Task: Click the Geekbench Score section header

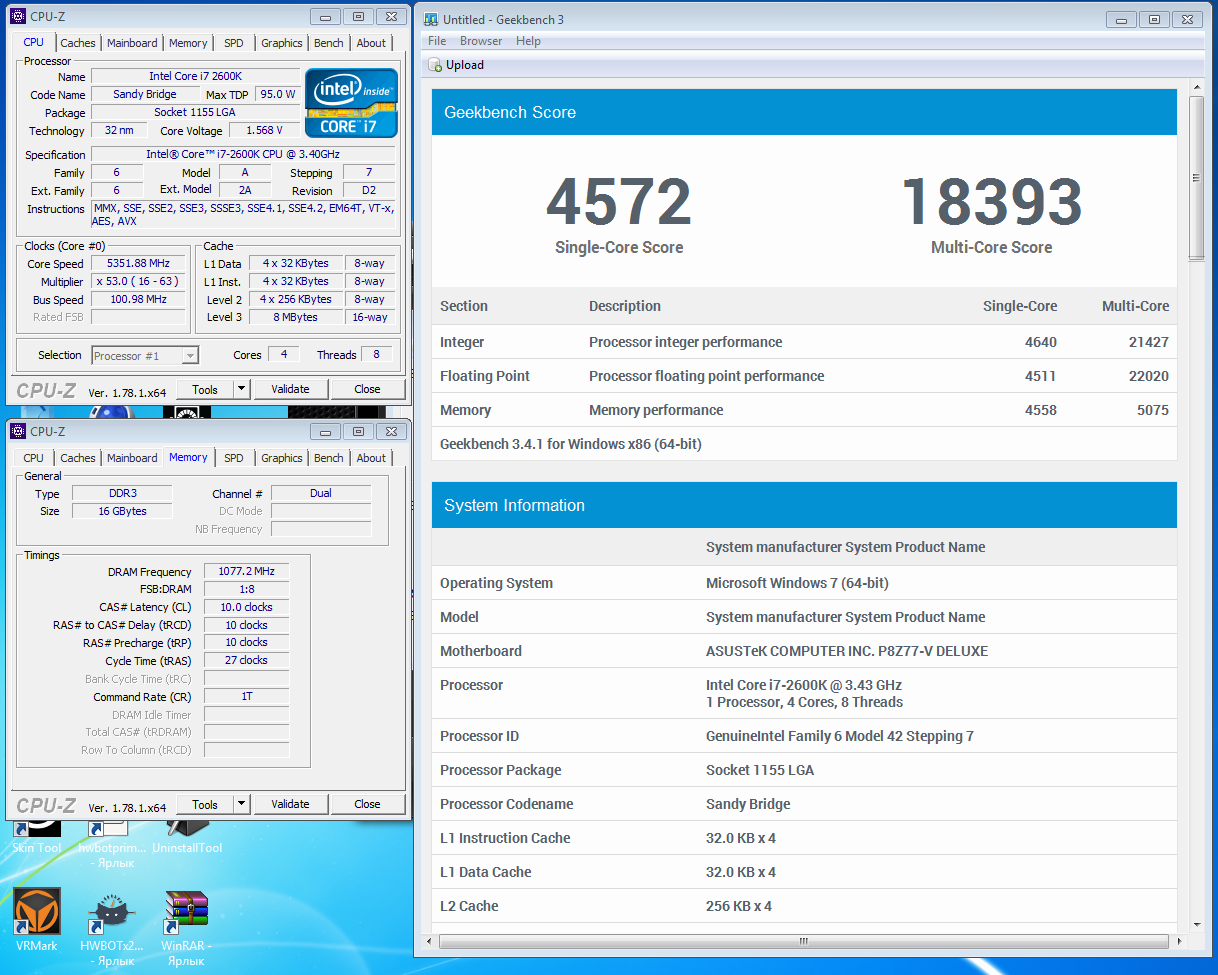Action: pos(804,112)
